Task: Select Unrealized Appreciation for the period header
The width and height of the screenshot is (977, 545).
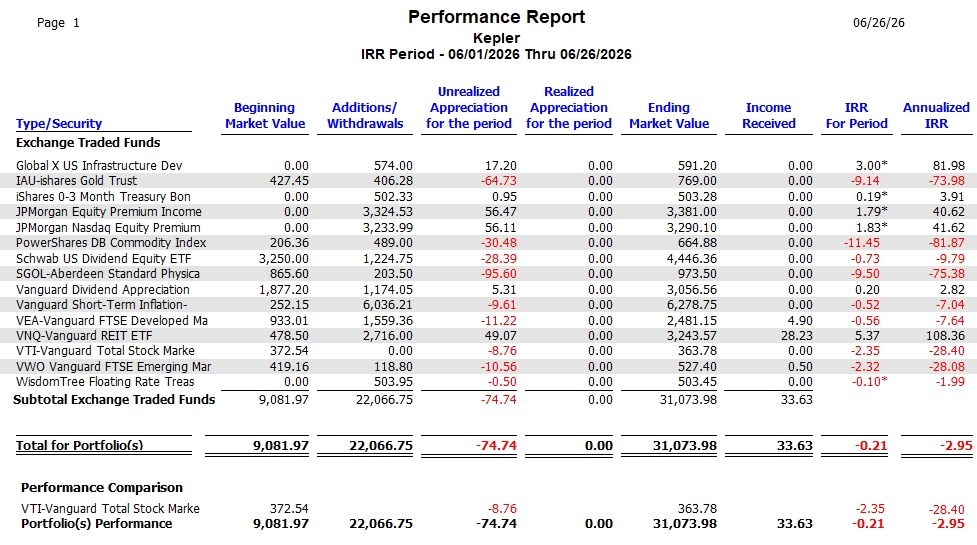Action: [469, 108]
